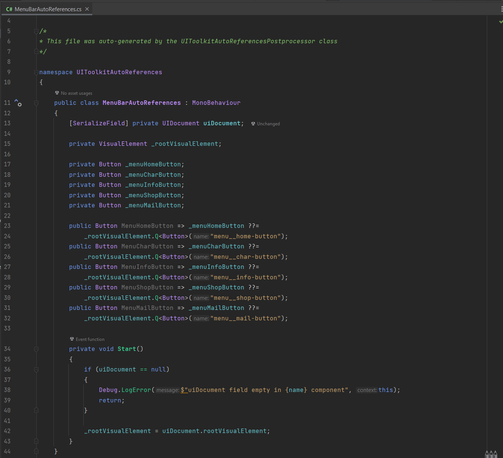The height and width of the screenshot is (458, 503).
Task: Click the 'context:' parameter hint before this
Action: click(367, 390)
